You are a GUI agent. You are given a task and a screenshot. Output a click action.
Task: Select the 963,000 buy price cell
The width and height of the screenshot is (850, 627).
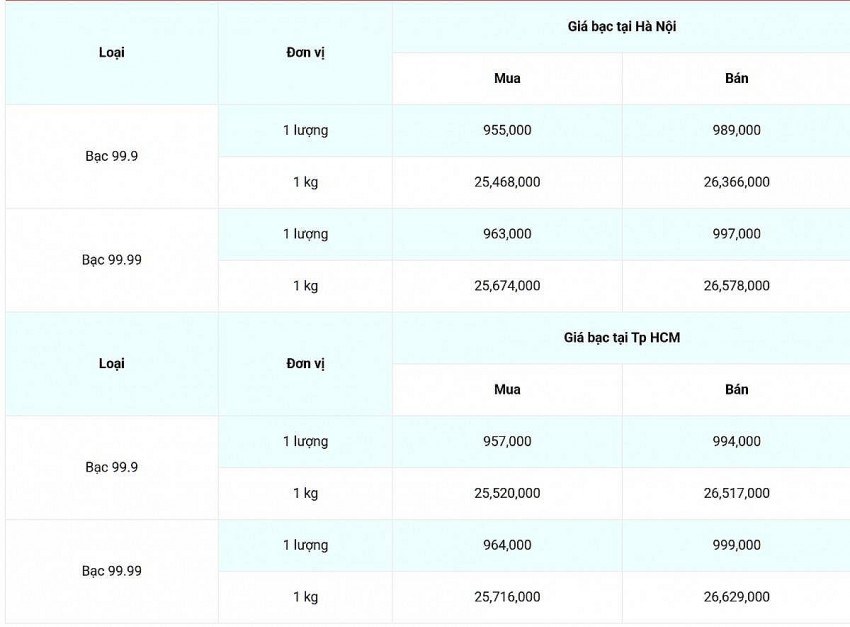(507, 234)
